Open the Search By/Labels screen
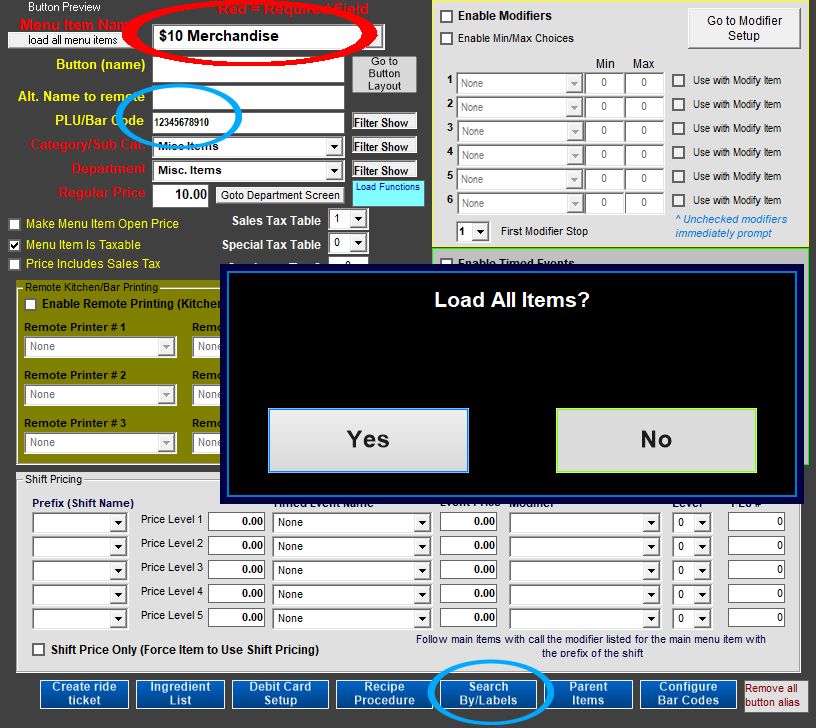This screenshot has height=728, width=816. click(x=488, y=693)
